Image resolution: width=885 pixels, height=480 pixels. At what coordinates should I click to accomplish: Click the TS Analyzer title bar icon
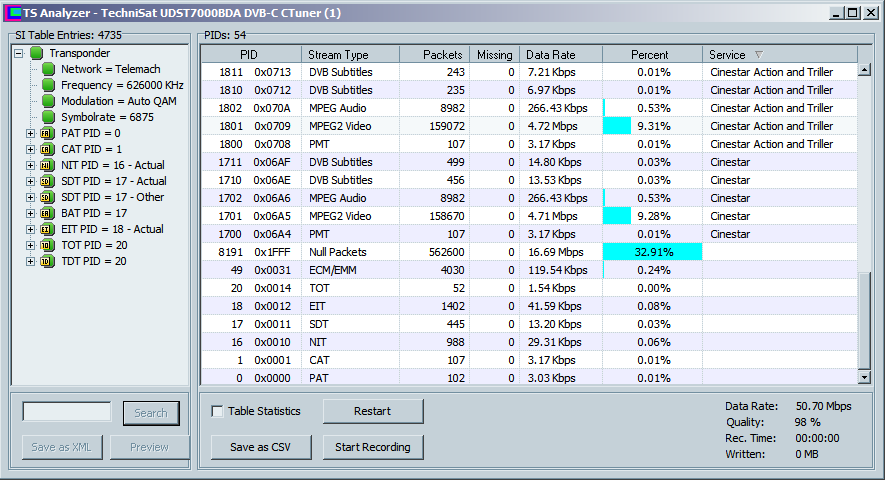click(x=14, y=12)
